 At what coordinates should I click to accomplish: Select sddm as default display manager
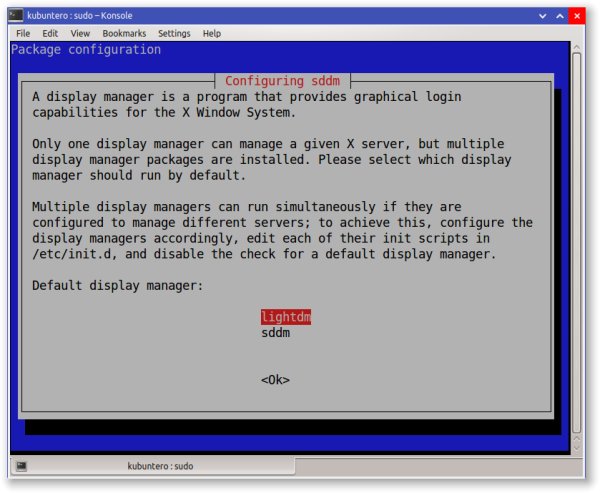coord(276,333)
